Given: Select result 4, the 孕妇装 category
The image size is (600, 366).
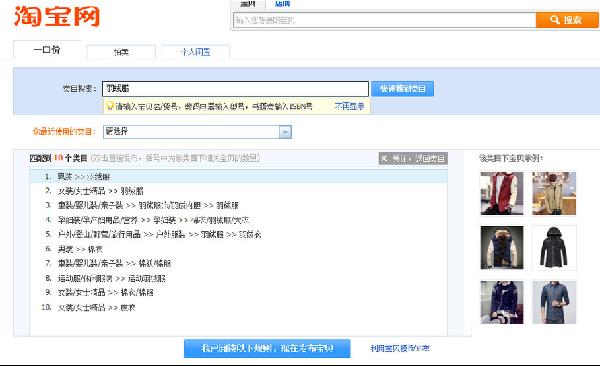Looking at the screenshot, I should pyautogui.click(x=238, y=220).
